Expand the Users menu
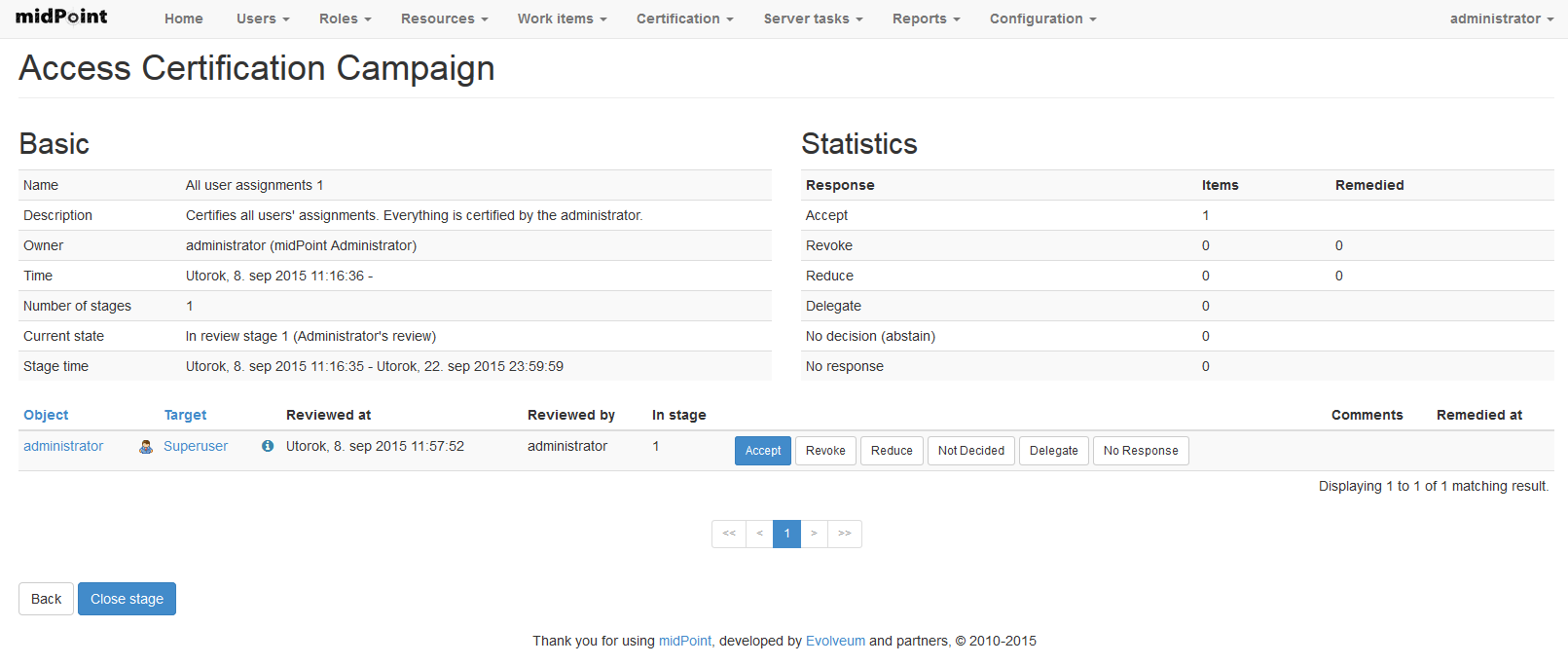This screenshot has width=1568, height=665. pyautogui.click(x=263, y=18)
